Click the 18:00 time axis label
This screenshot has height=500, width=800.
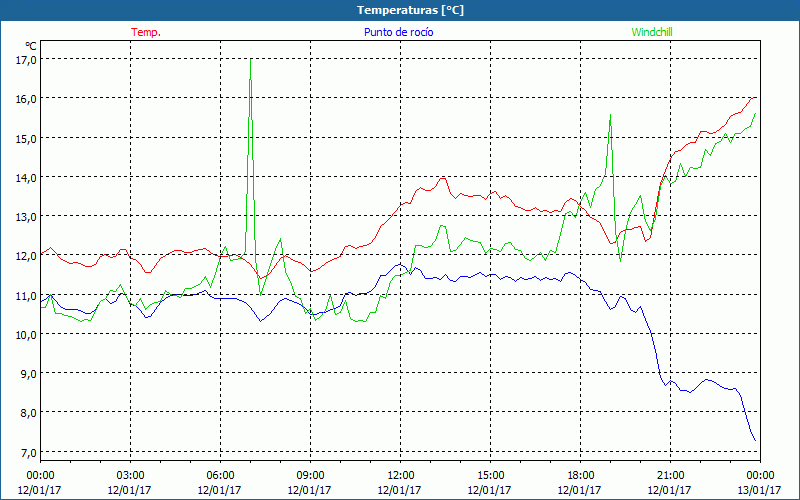[581, 476]
